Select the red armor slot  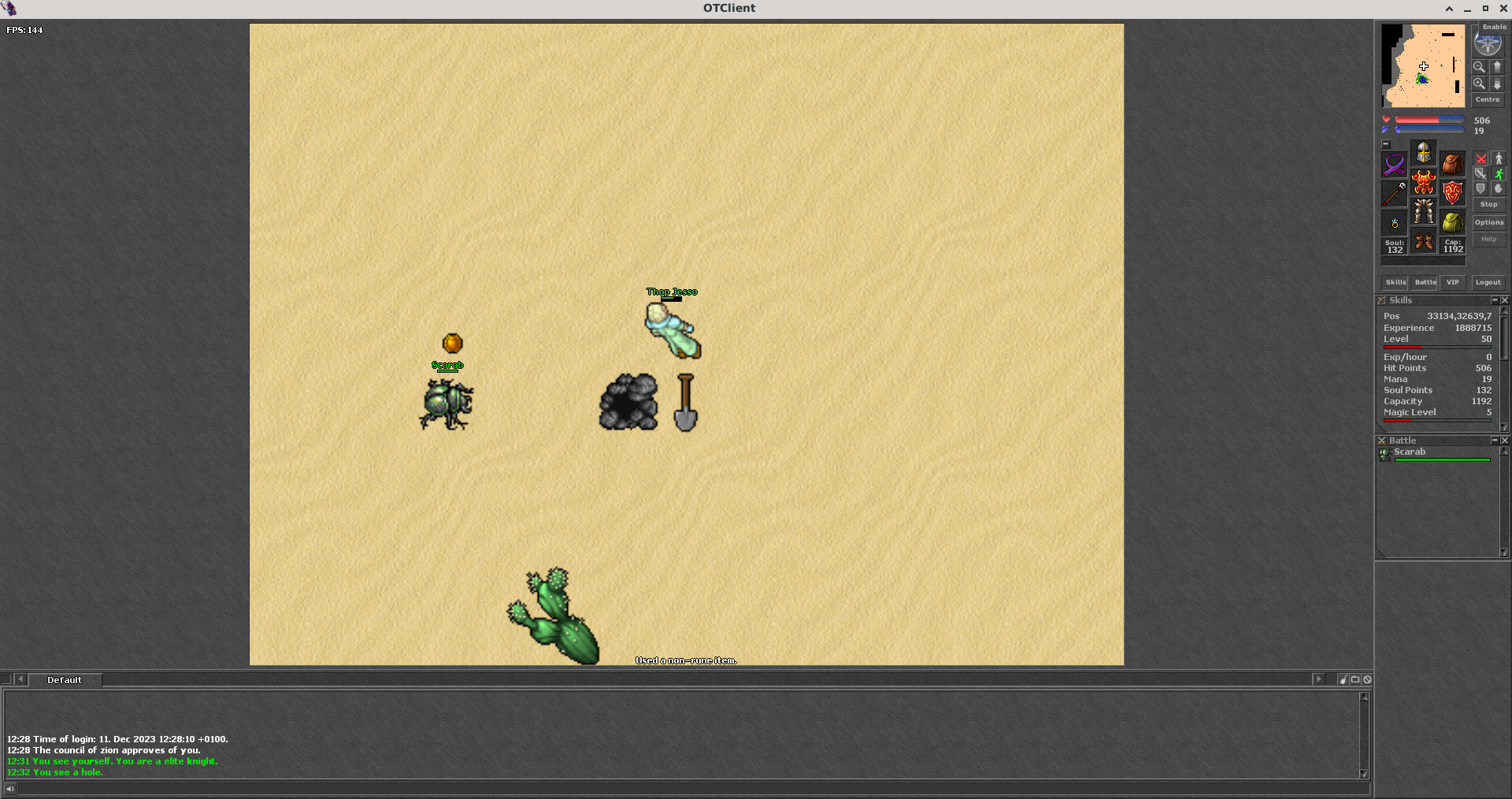(1423, 182)
